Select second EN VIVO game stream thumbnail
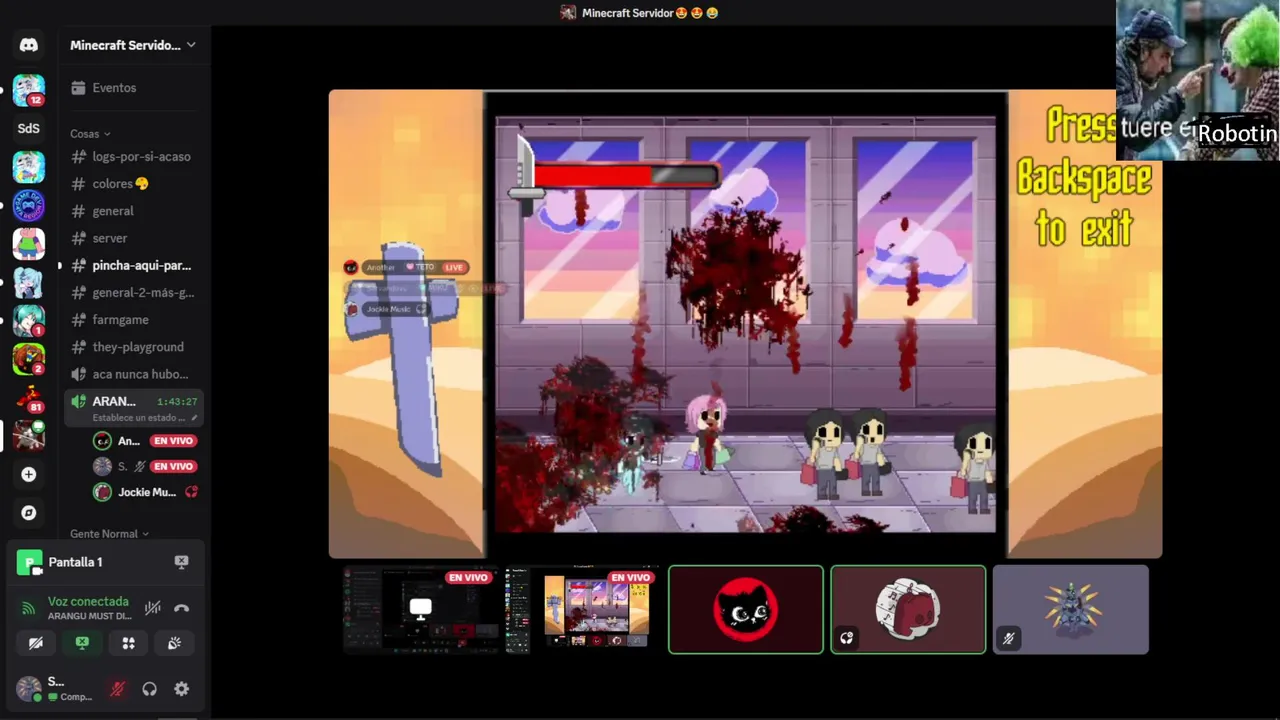Viewport: 1280px width, 720px height. [x=582, y=610]
